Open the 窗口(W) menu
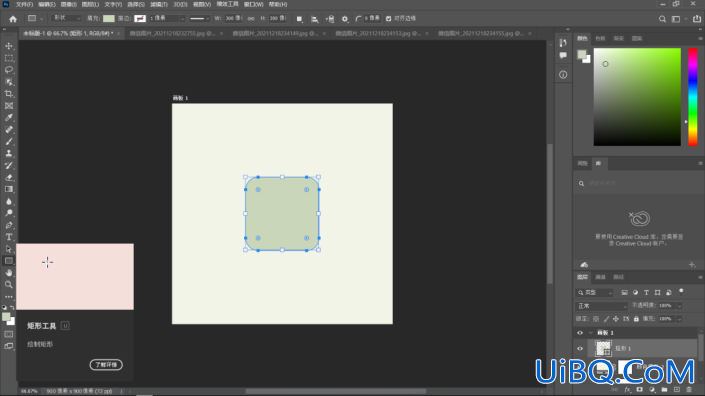This screenshot has width=705, height=396. click(x=254, y=4)
